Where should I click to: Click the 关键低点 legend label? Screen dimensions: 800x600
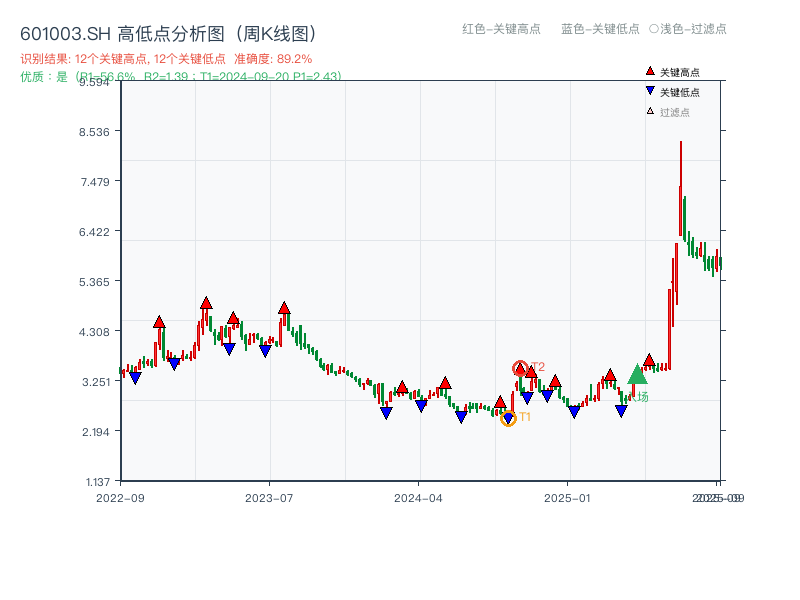680,92
